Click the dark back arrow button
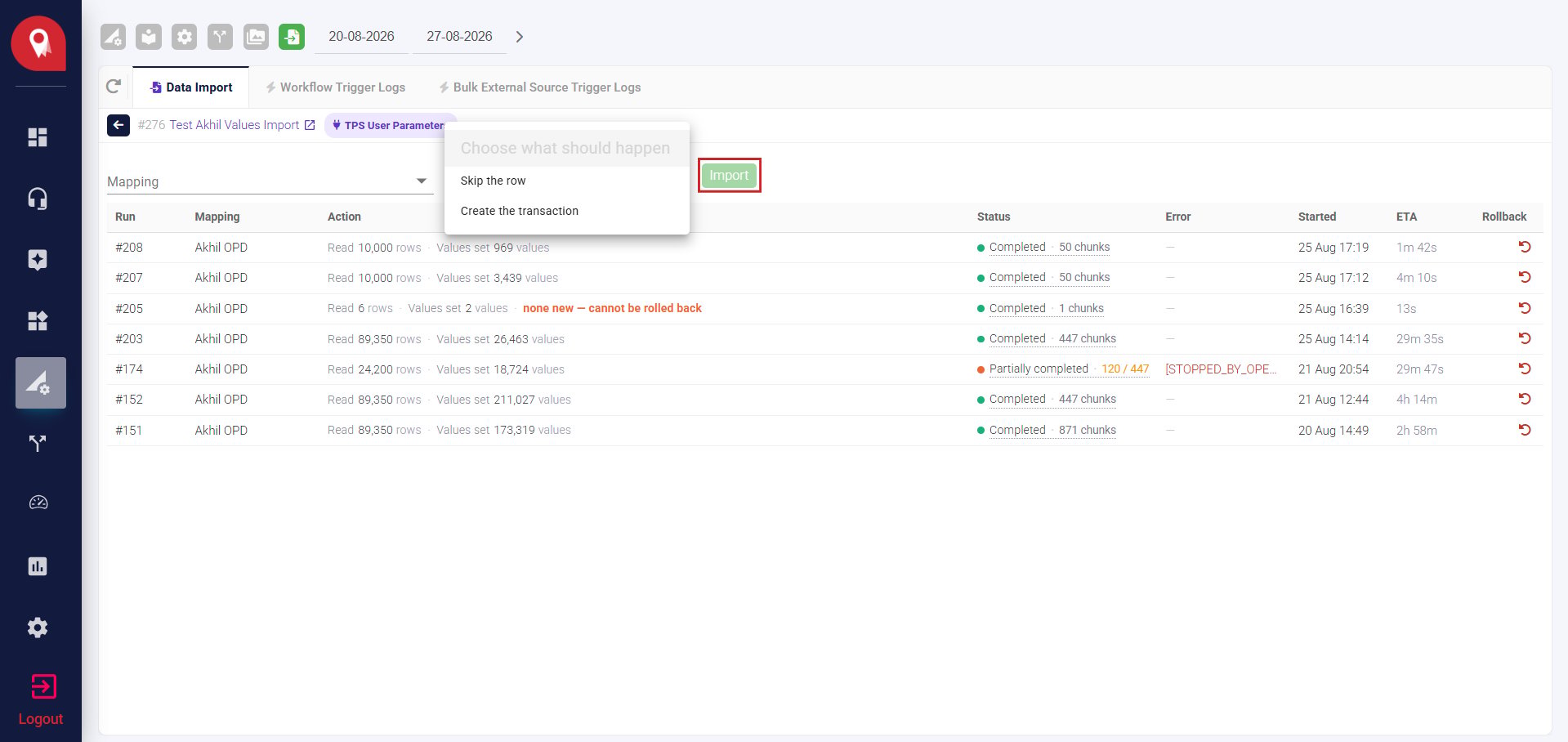This screenshot has width=1568, height=742. tap(118, 125)
